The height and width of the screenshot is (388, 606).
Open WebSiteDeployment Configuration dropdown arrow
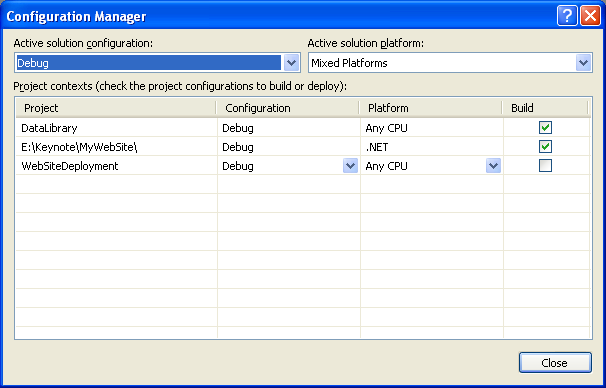tap(350, 166)
